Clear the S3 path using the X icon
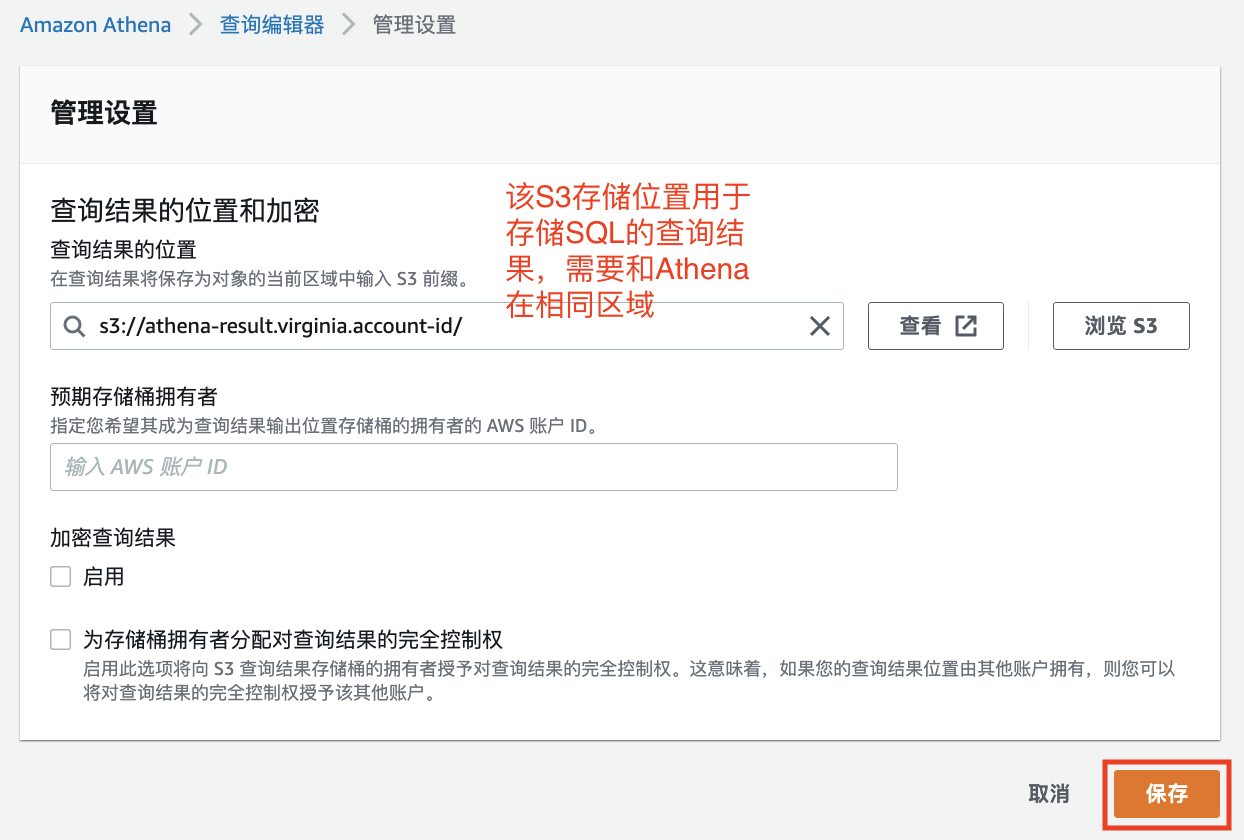Image resolution: width=1244 pixels, height=840 pixels. tap(820, 326)
